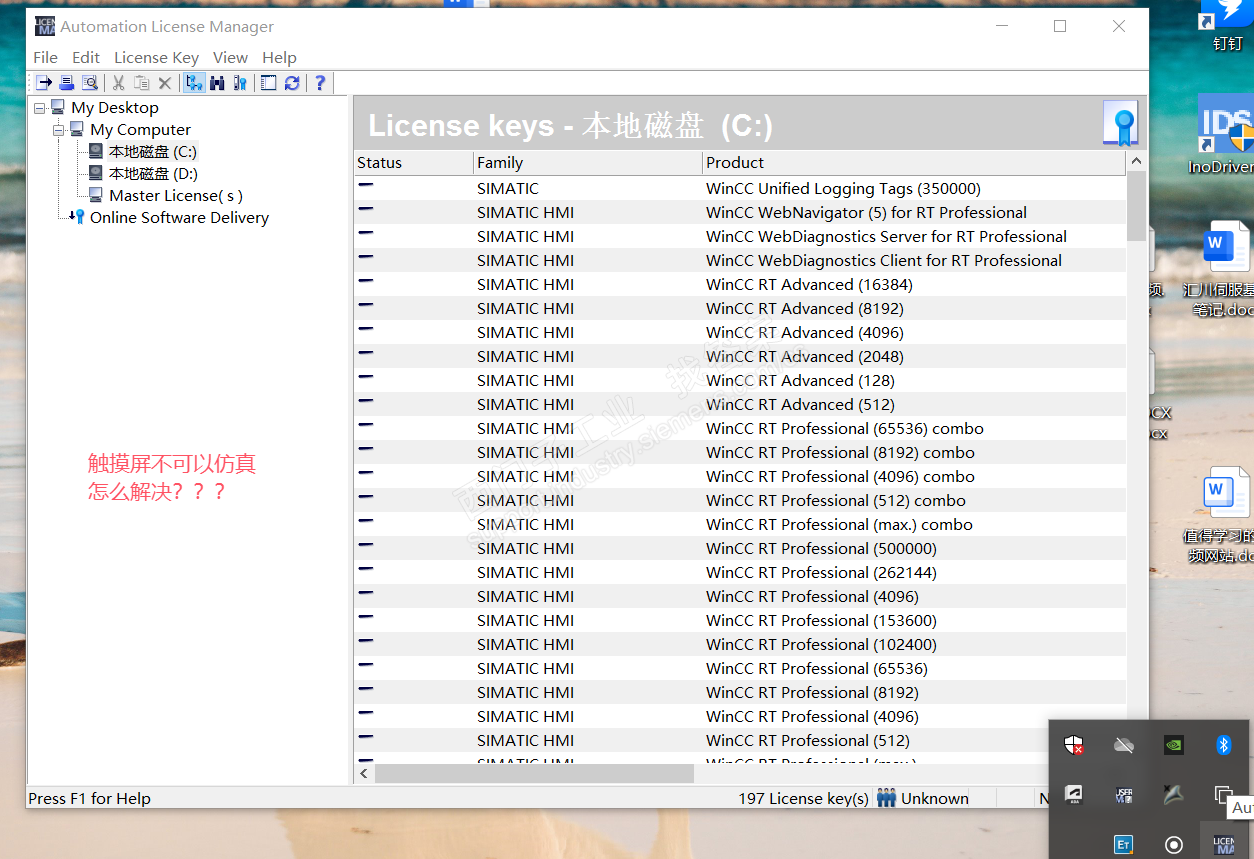Toggle the navigation tree view icon
Screen dimensions: 1254x859
[x=194, y=83]
